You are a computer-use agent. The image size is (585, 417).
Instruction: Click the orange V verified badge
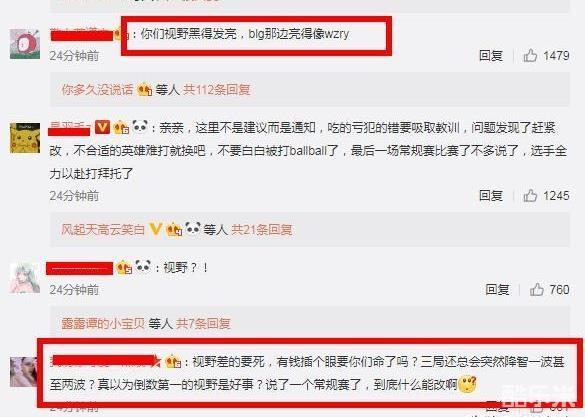[102, 127]
